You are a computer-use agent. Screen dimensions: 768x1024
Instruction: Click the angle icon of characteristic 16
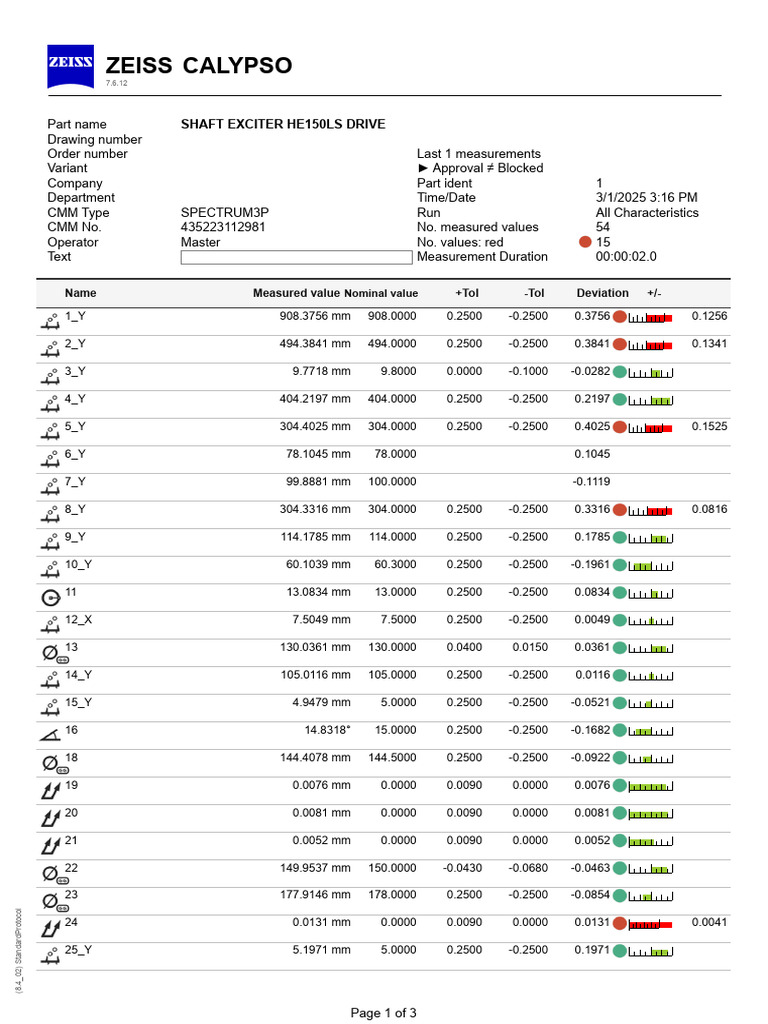click(50, 735)
